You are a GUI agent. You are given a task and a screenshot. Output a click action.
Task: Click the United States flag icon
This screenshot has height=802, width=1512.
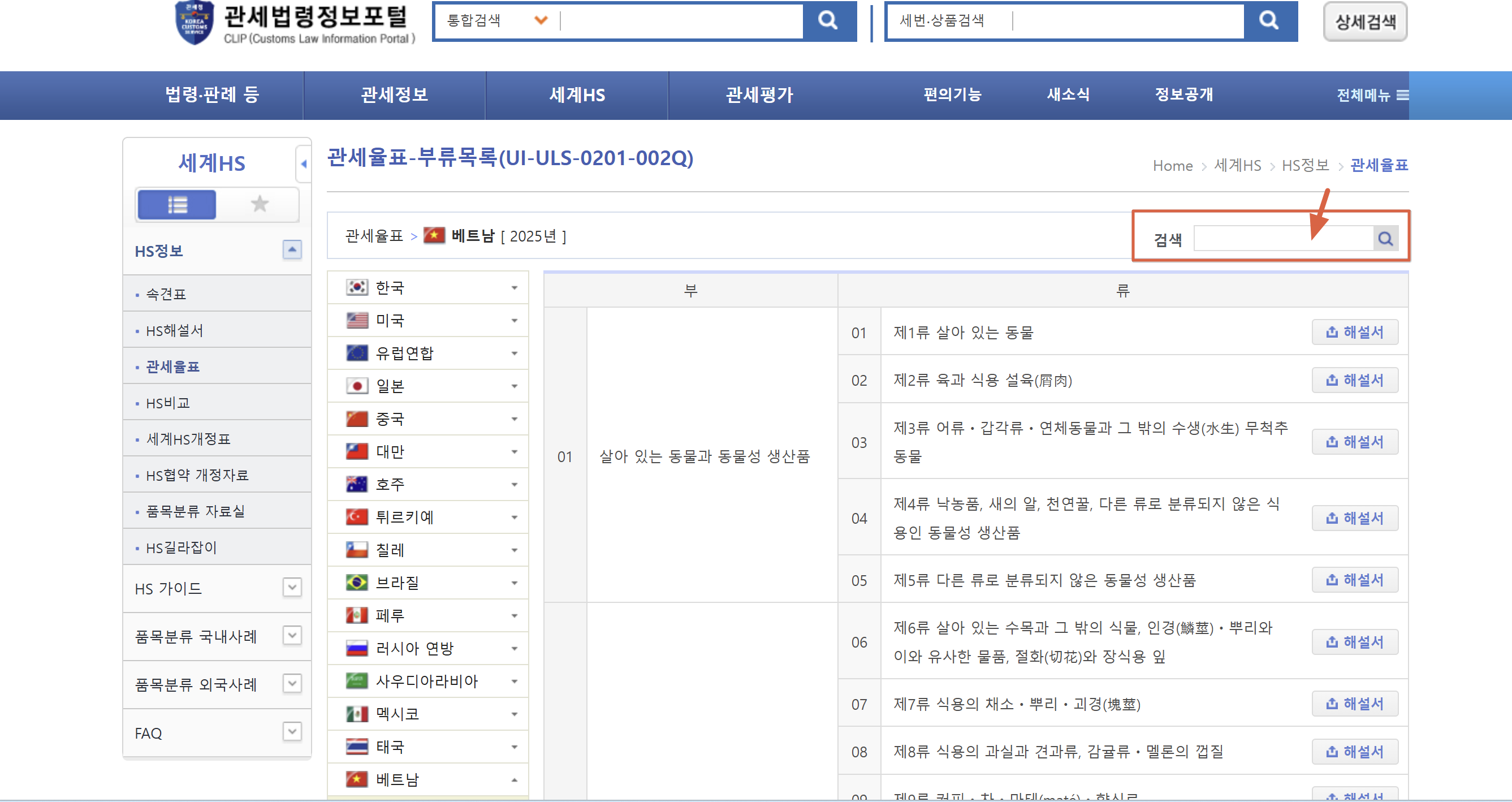357,320
